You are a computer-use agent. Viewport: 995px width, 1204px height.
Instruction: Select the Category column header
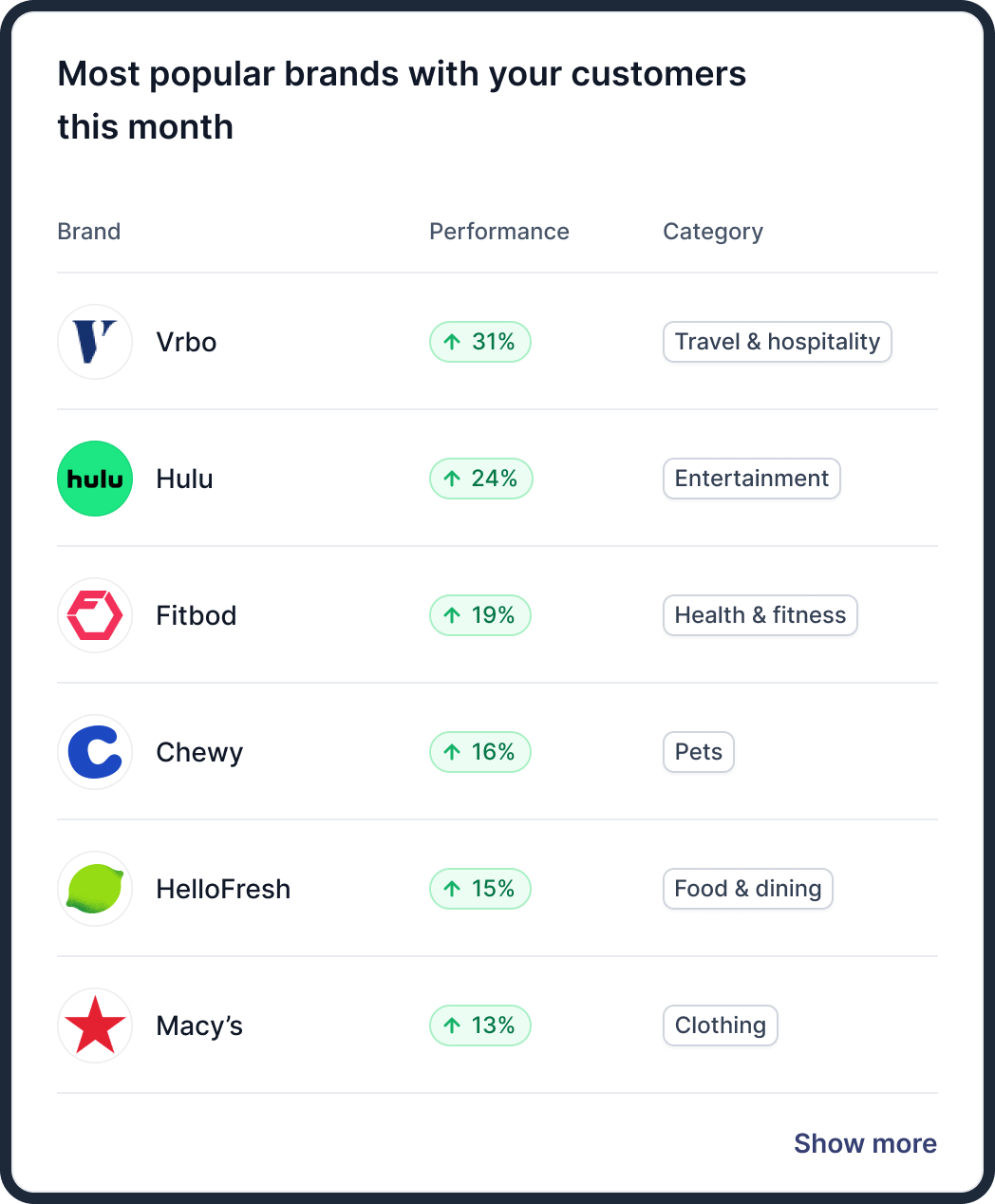[713, 231]
